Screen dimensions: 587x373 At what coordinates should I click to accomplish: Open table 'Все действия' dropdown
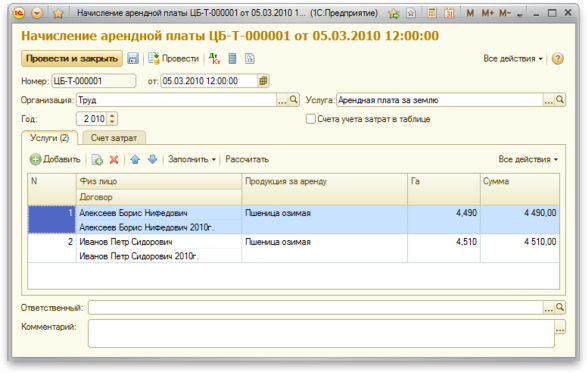click(528, 160)
